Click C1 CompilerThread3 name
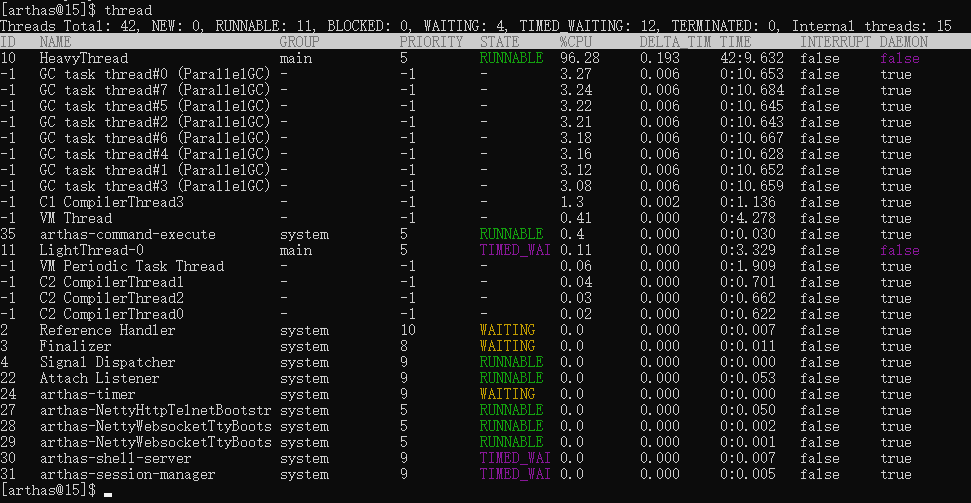This screenshot has height=503, width=971. [111, 202]
